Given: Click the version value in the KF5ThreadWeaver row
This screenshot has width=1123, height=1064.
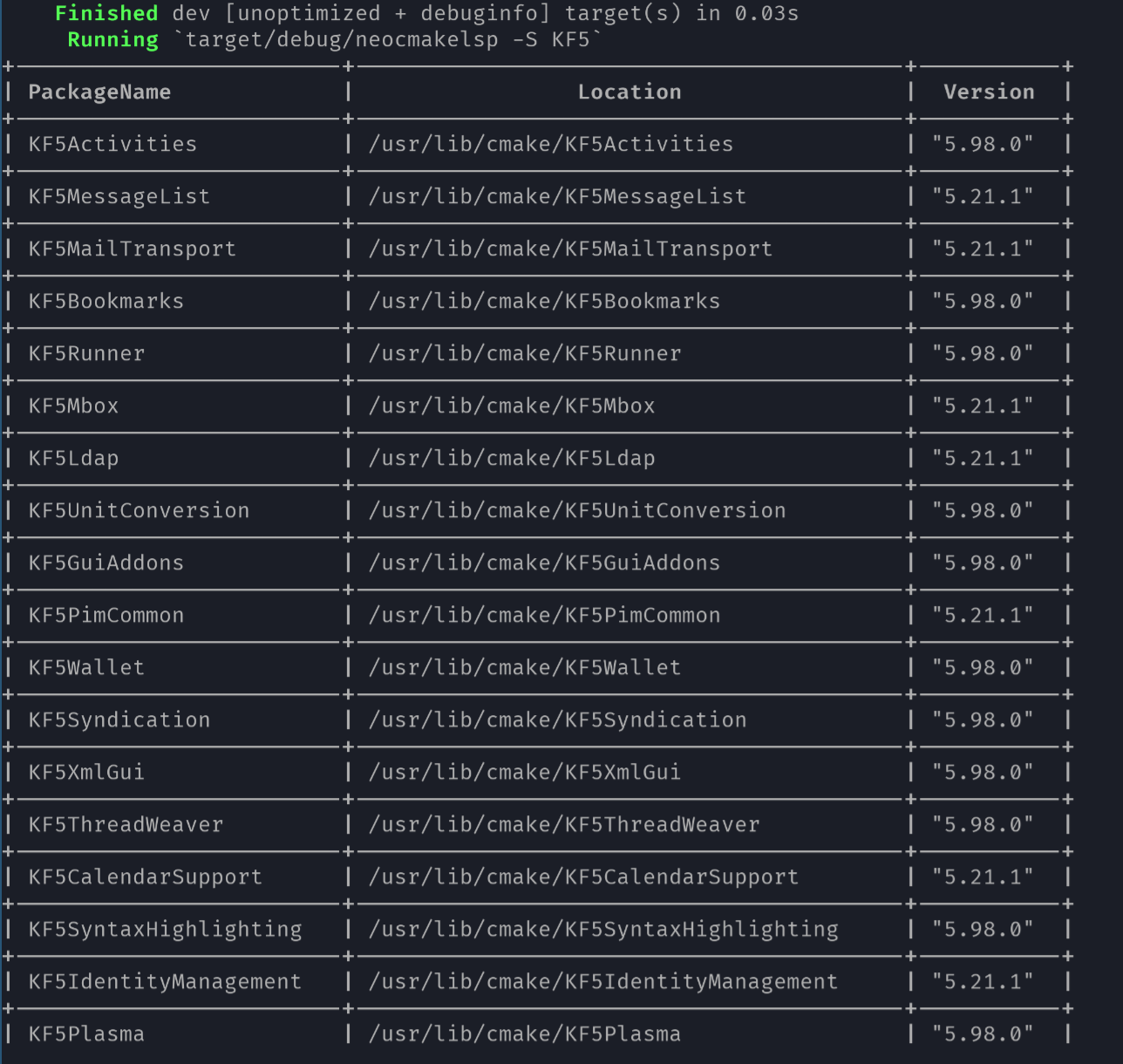Looking at the screenshot, I should click(x=983, y=825).
